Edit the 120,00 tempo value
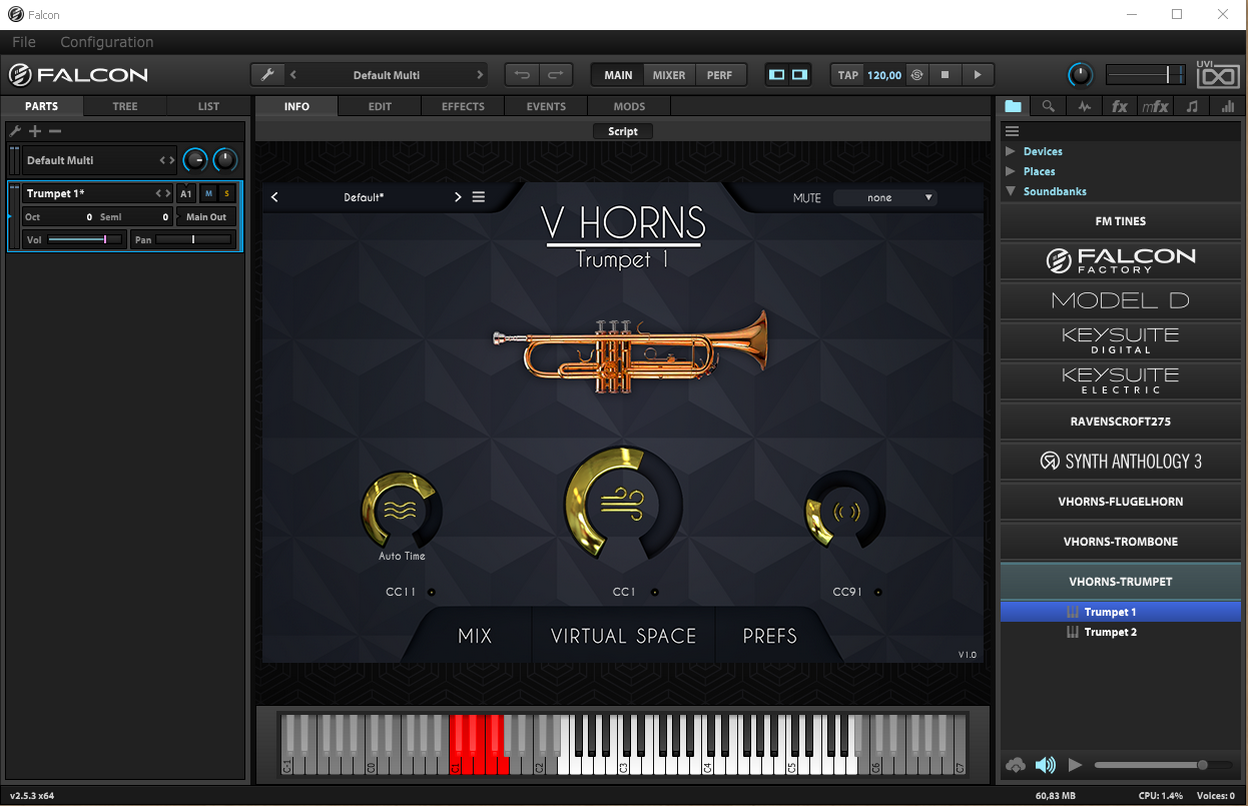The width and height of the screenshot is (1248, 806). click(x=884, y=75)
